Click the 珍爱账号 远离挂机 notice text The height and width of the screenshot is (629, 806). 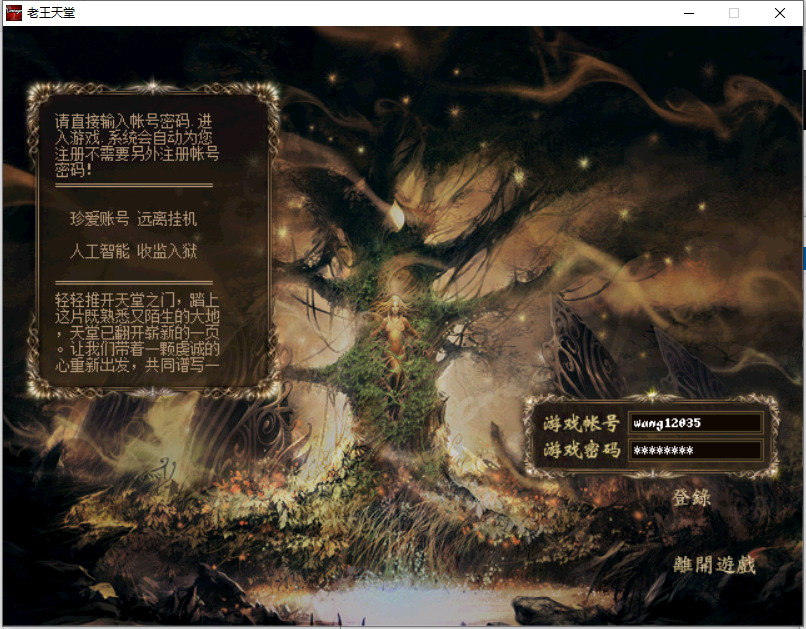[133, 219]
